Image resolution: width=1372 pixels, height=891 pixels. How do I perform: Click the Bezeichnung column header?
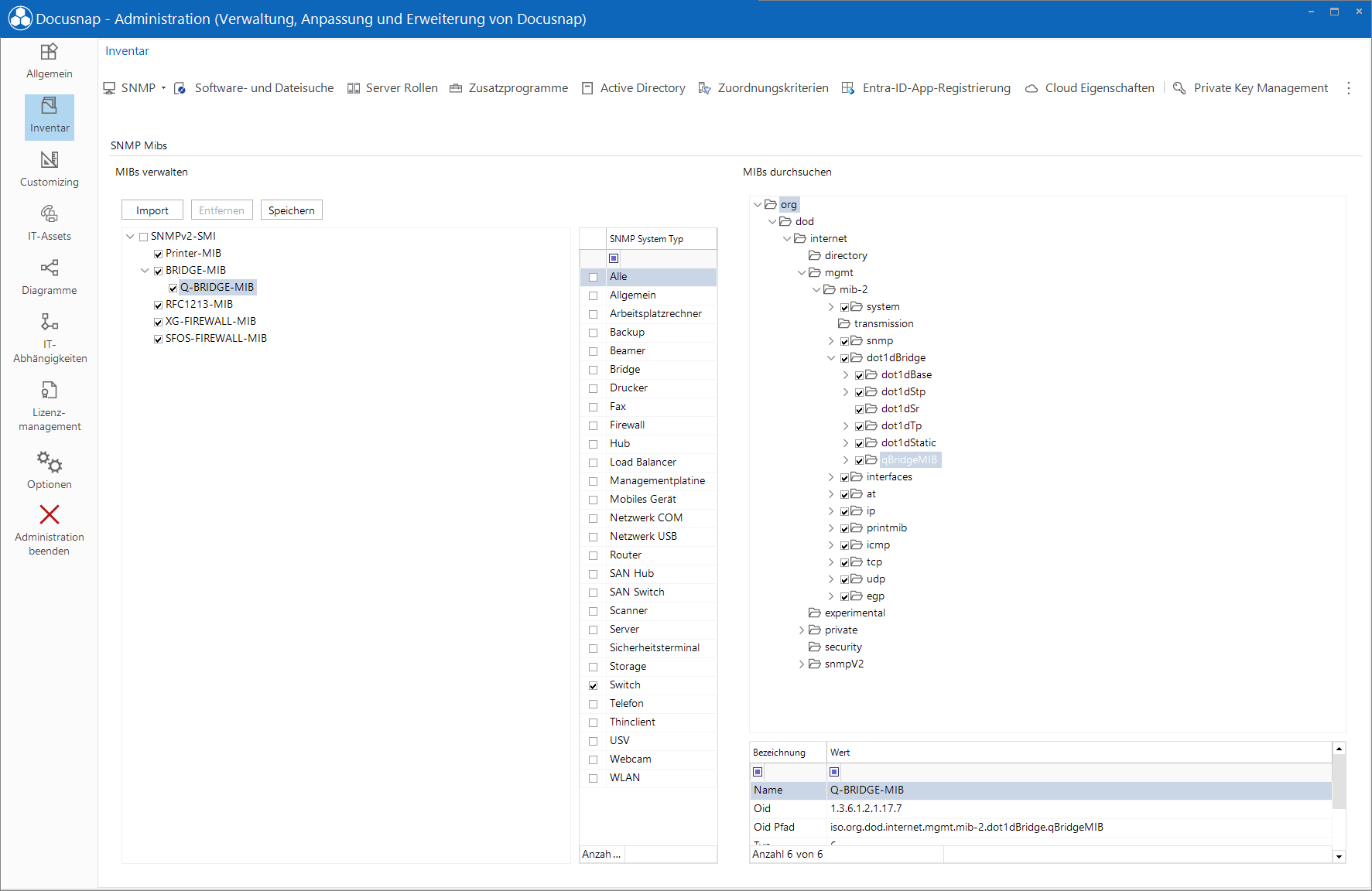point(788,753)
